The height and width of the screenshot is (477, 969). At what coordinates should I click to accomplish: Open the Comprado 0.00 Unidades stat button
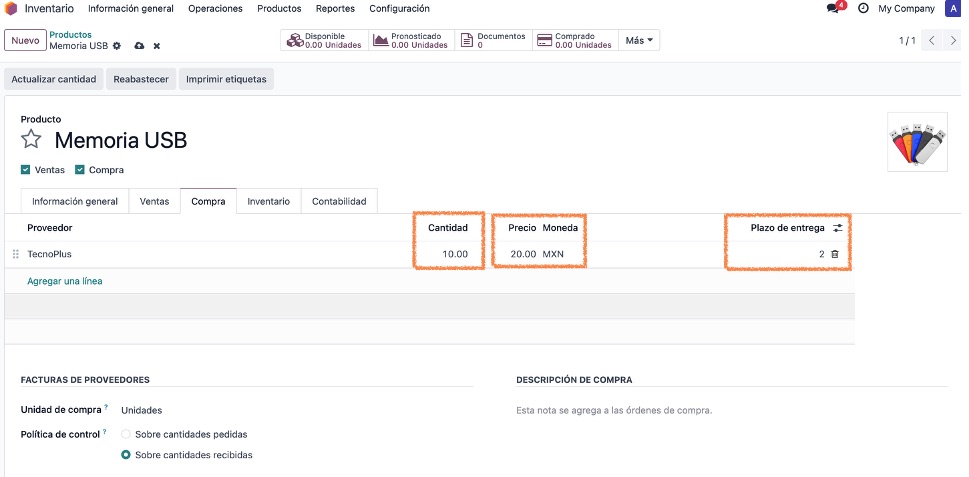coord(575,40)
